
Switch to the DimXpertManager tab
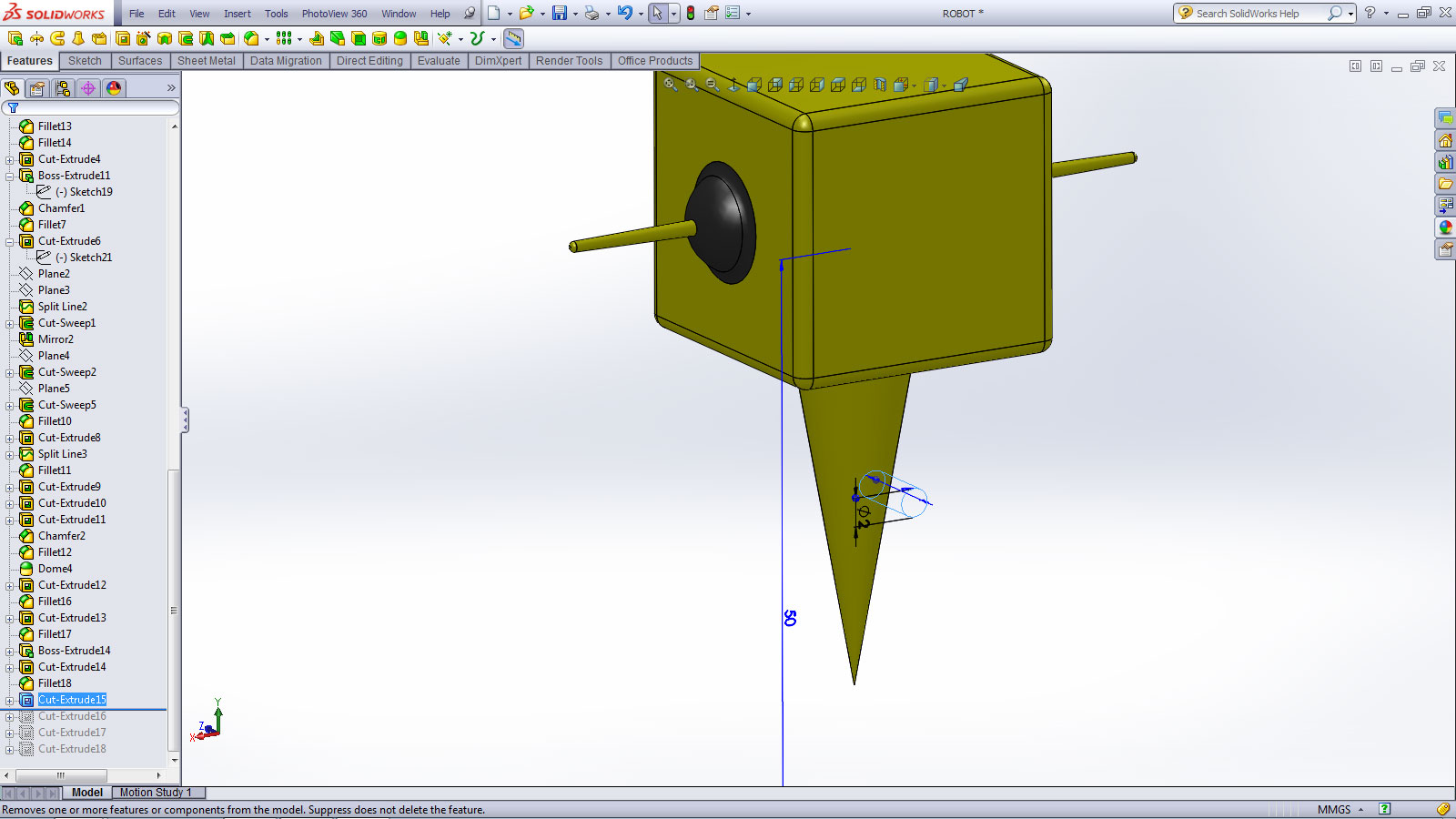[87, 88]
